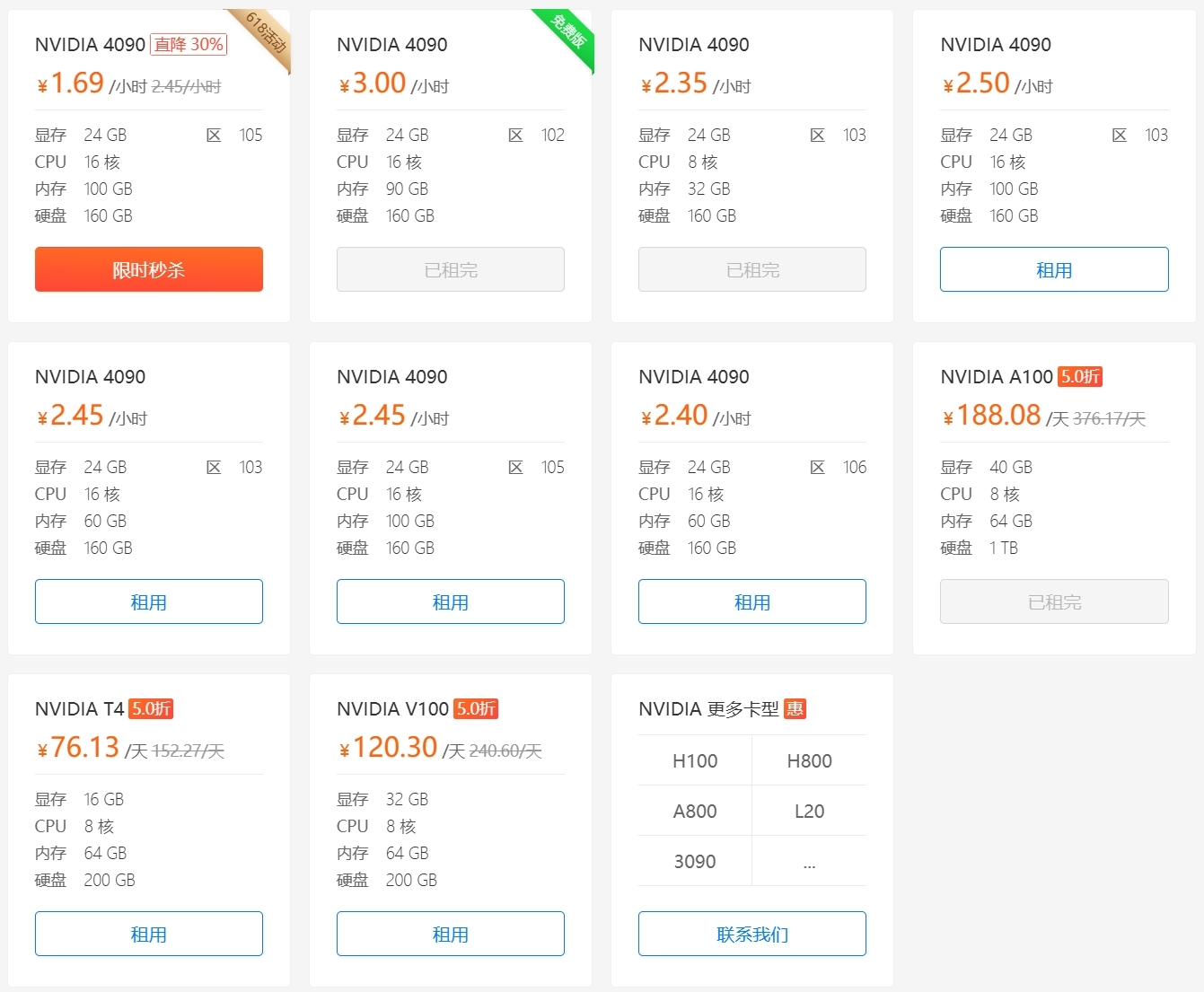Click the T4 5.0折 discount badge

[151, 709]
